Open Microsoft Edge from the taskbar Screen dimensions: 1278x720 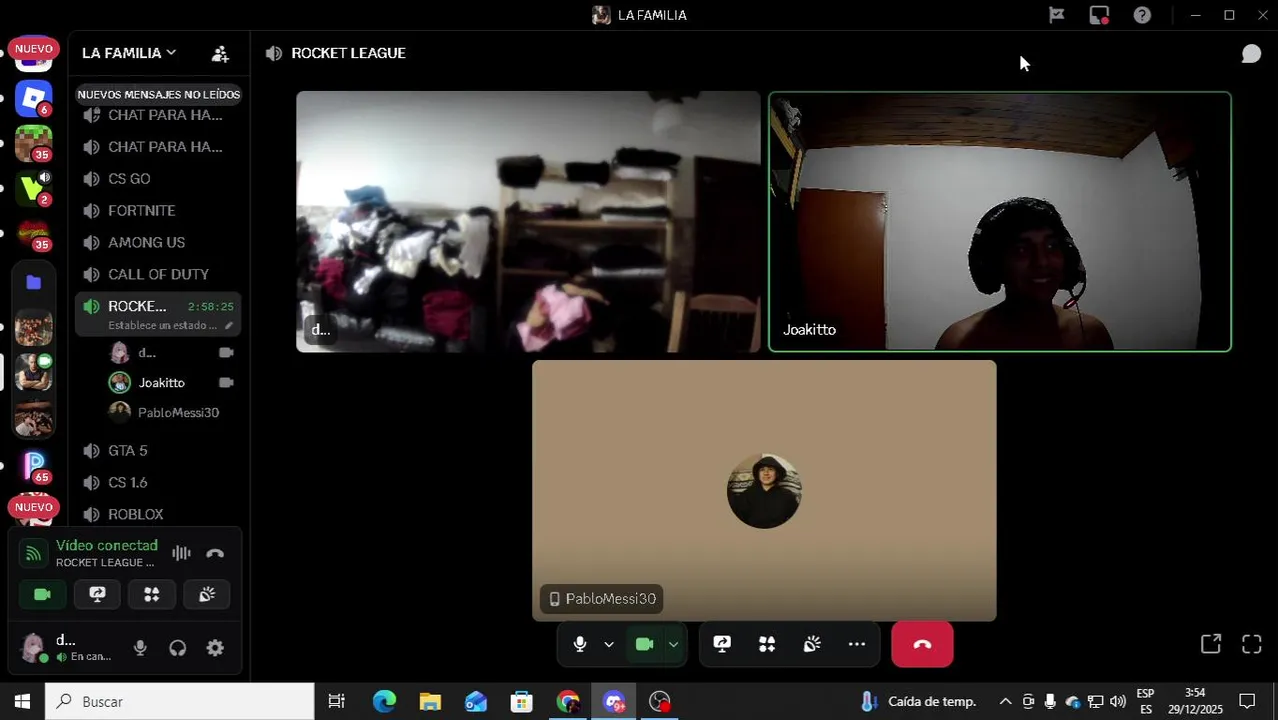click(x=384, y=702)
